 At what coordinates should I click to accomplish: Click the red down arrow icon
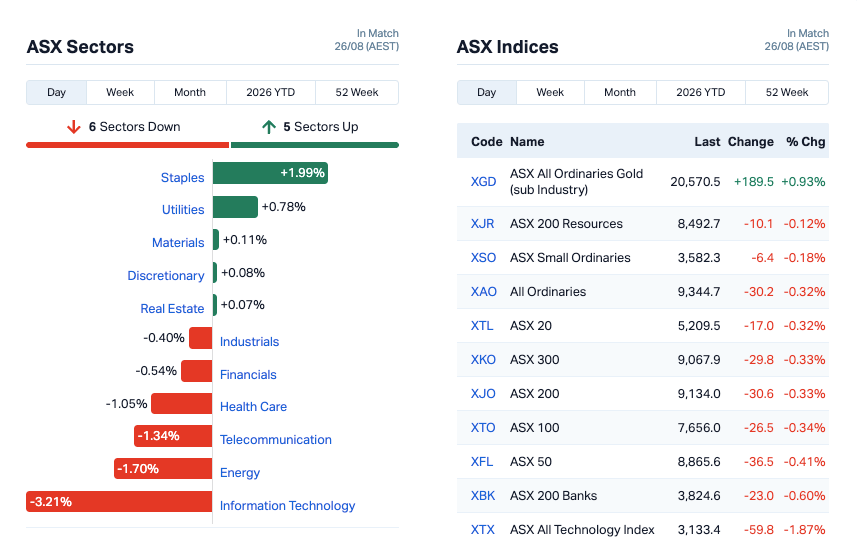pos(74,127)
